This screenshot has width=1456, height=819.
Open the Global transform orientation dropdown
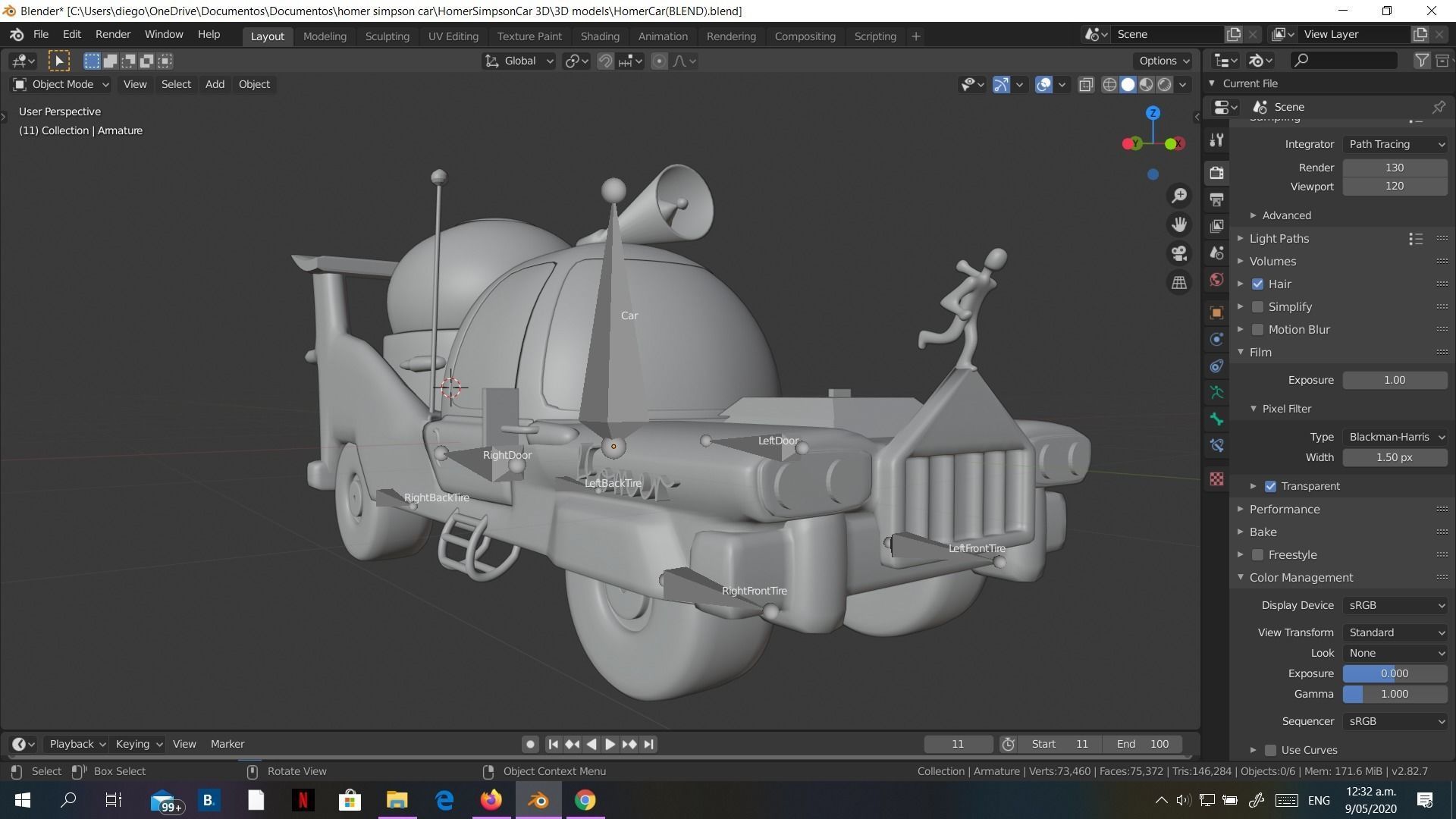point(519,61)
